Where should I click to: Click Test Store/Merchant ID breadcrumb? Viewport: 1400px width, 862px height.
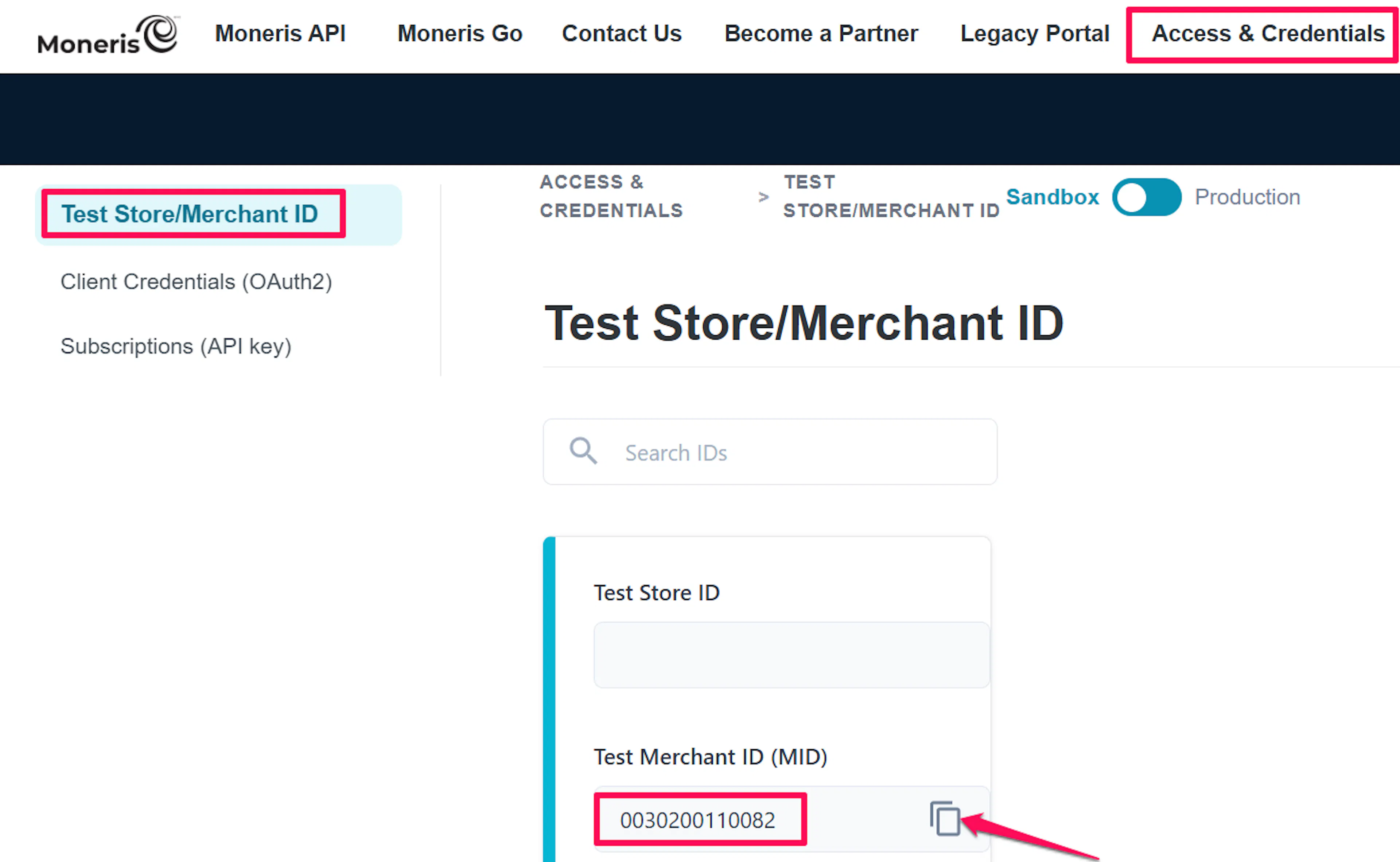[891, 197]
